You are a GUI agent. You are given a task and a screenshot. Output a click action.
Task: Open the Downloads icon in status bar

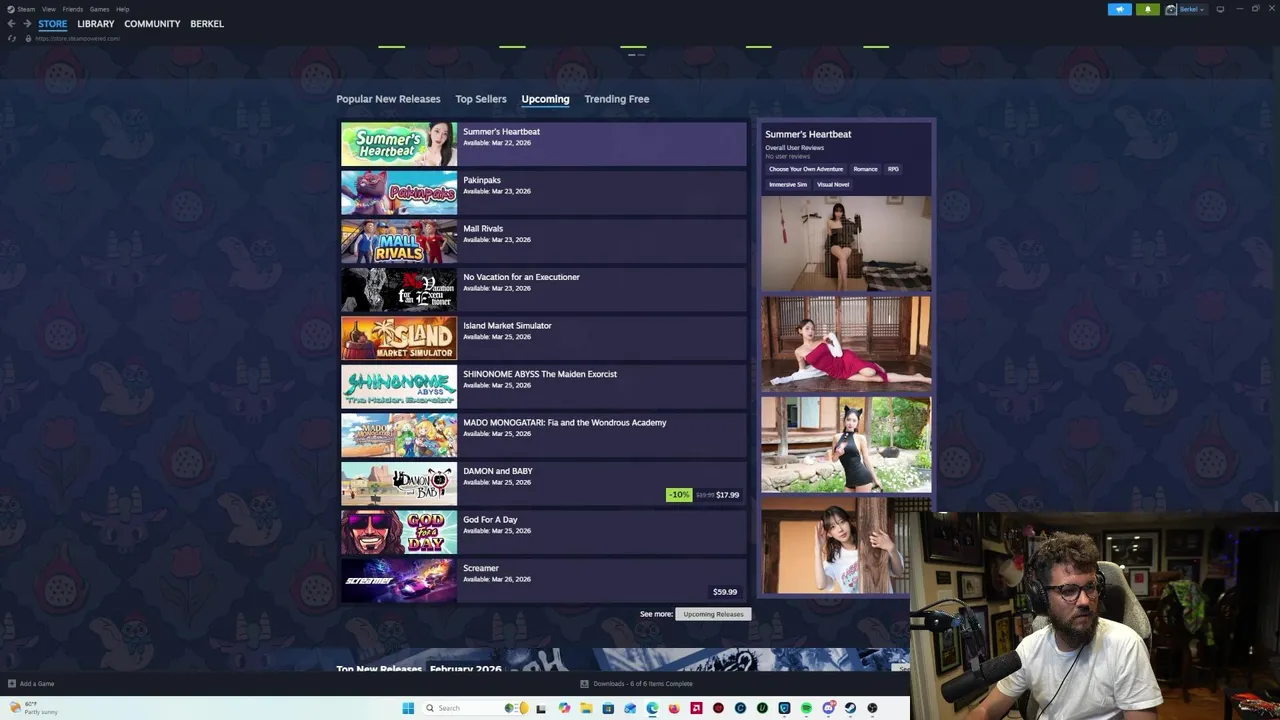point(584,684)
